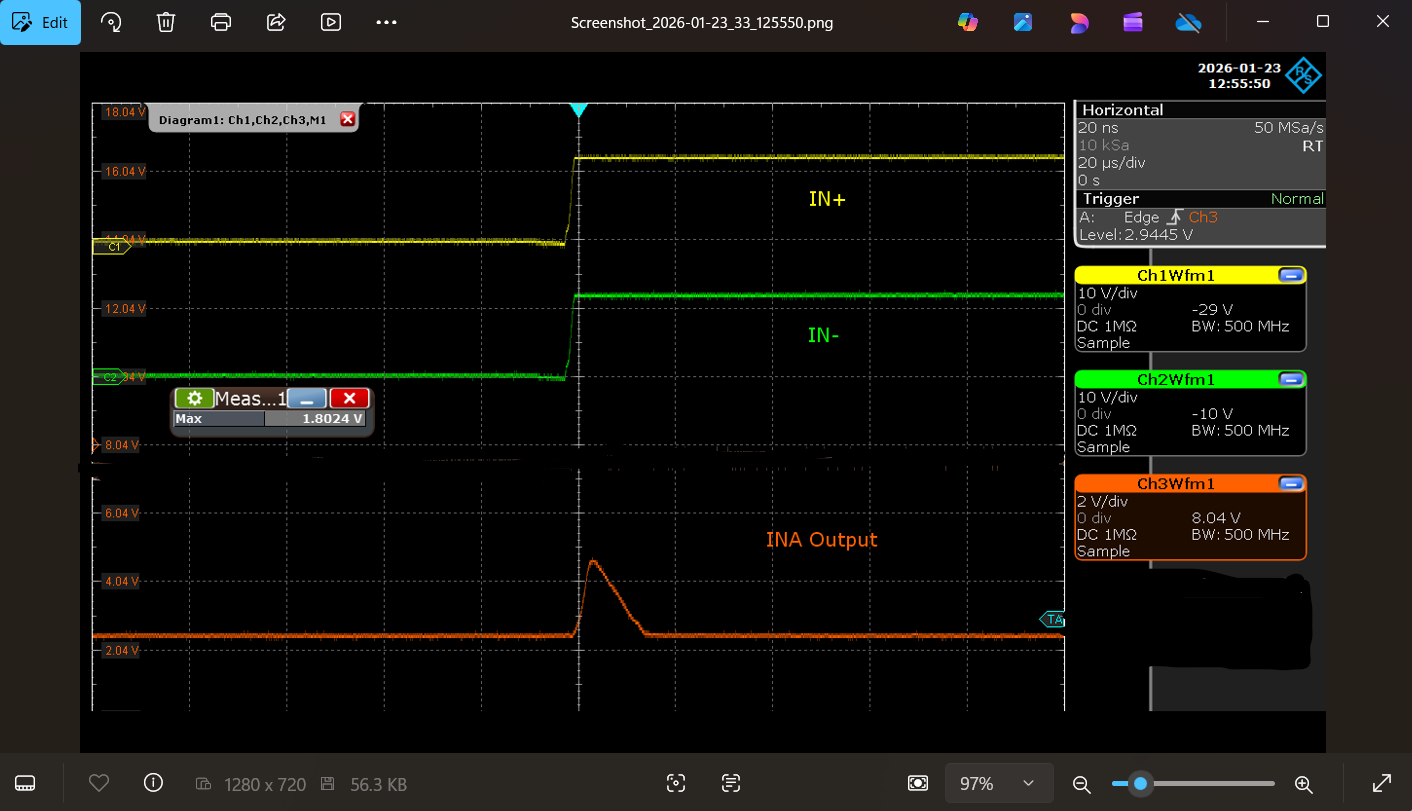Click the 1280 x 720 image dimensions text

tap(265, 785)
